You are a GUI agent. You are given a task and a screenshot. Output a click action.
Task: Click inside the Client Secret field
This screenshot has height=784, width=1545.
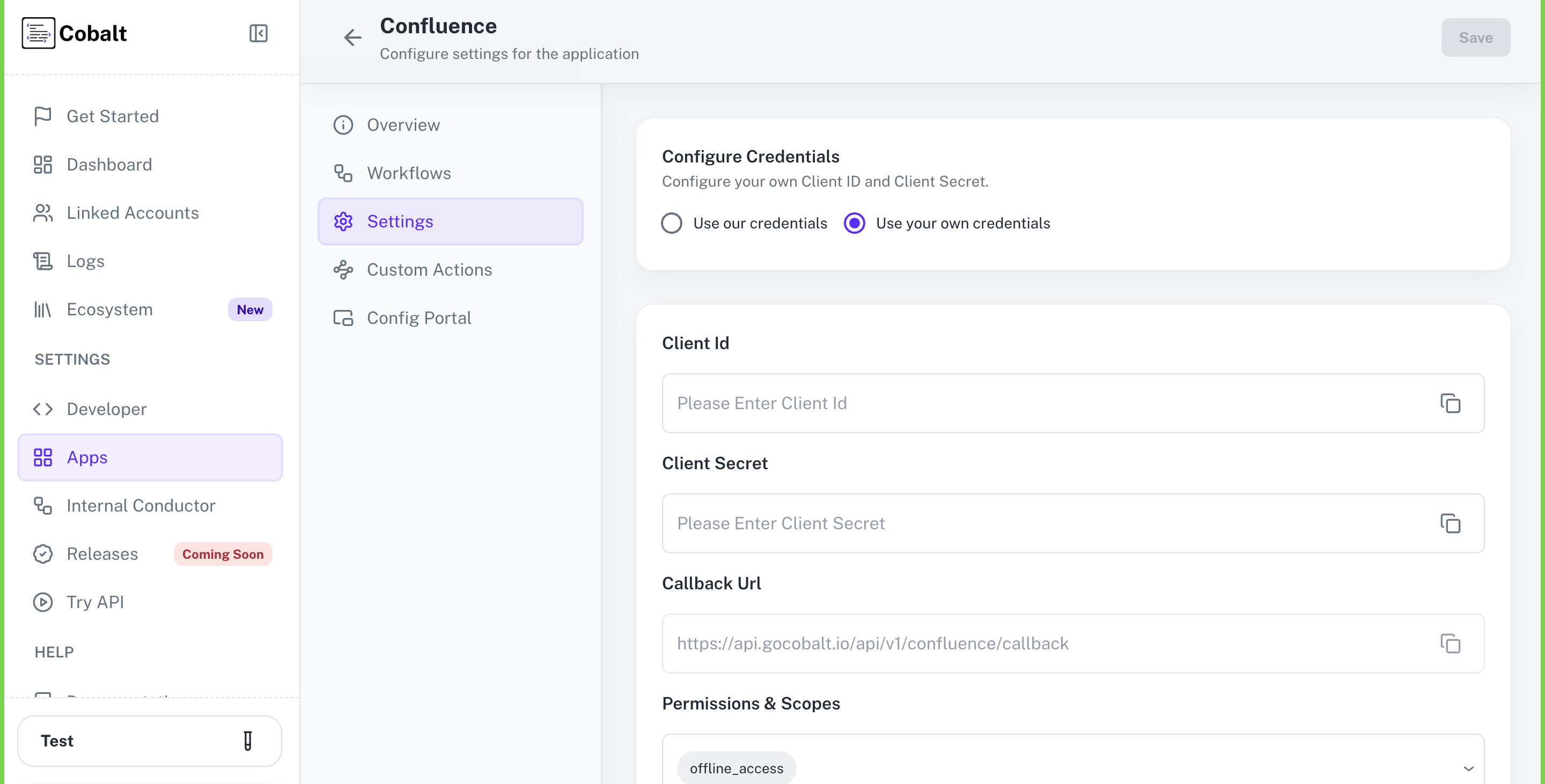click(x=1020, y=523)
